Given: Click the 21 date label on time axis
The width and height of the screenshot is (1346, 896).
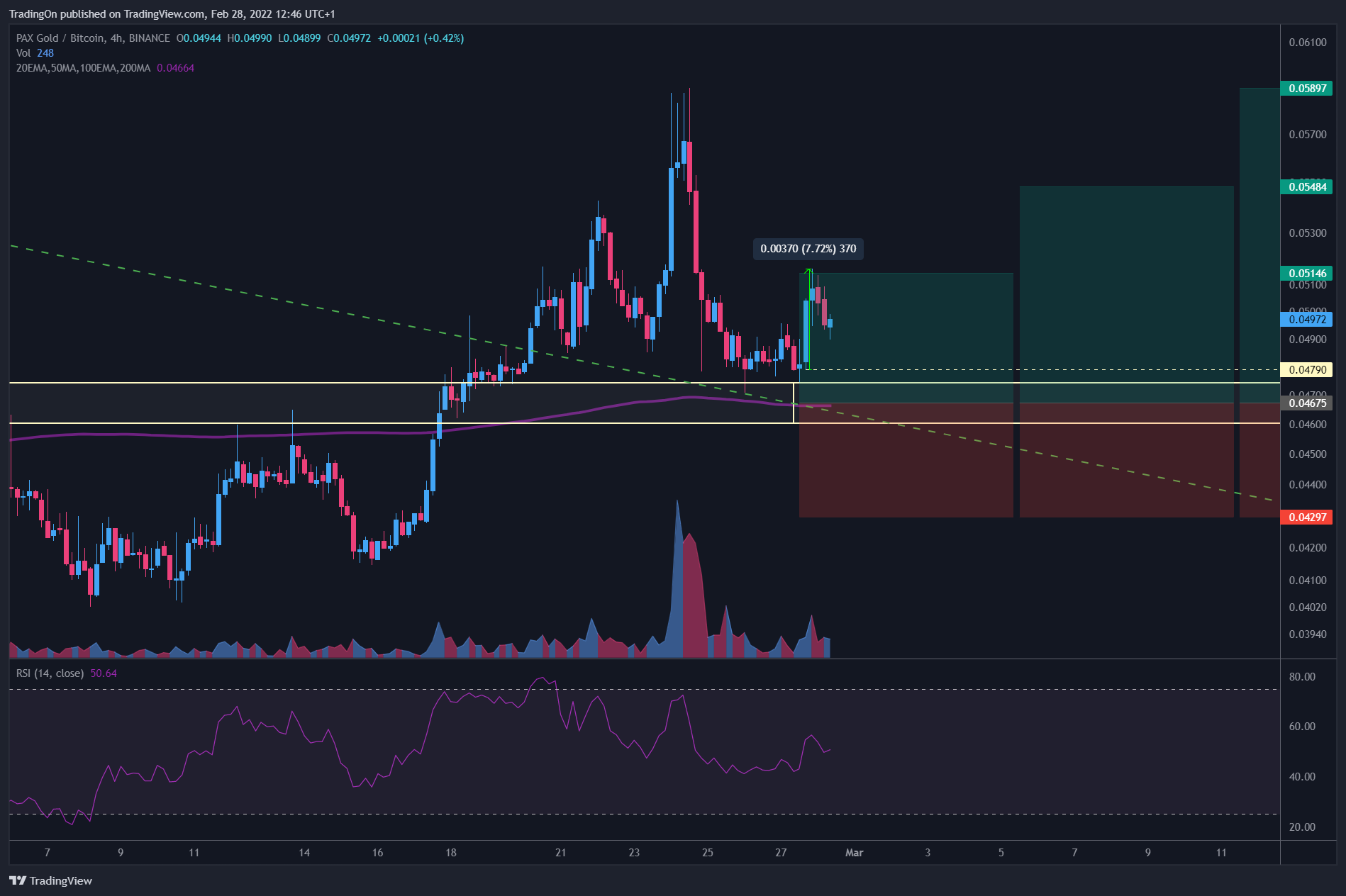Looking at the screenshot, I should click(x=561, y=853).
